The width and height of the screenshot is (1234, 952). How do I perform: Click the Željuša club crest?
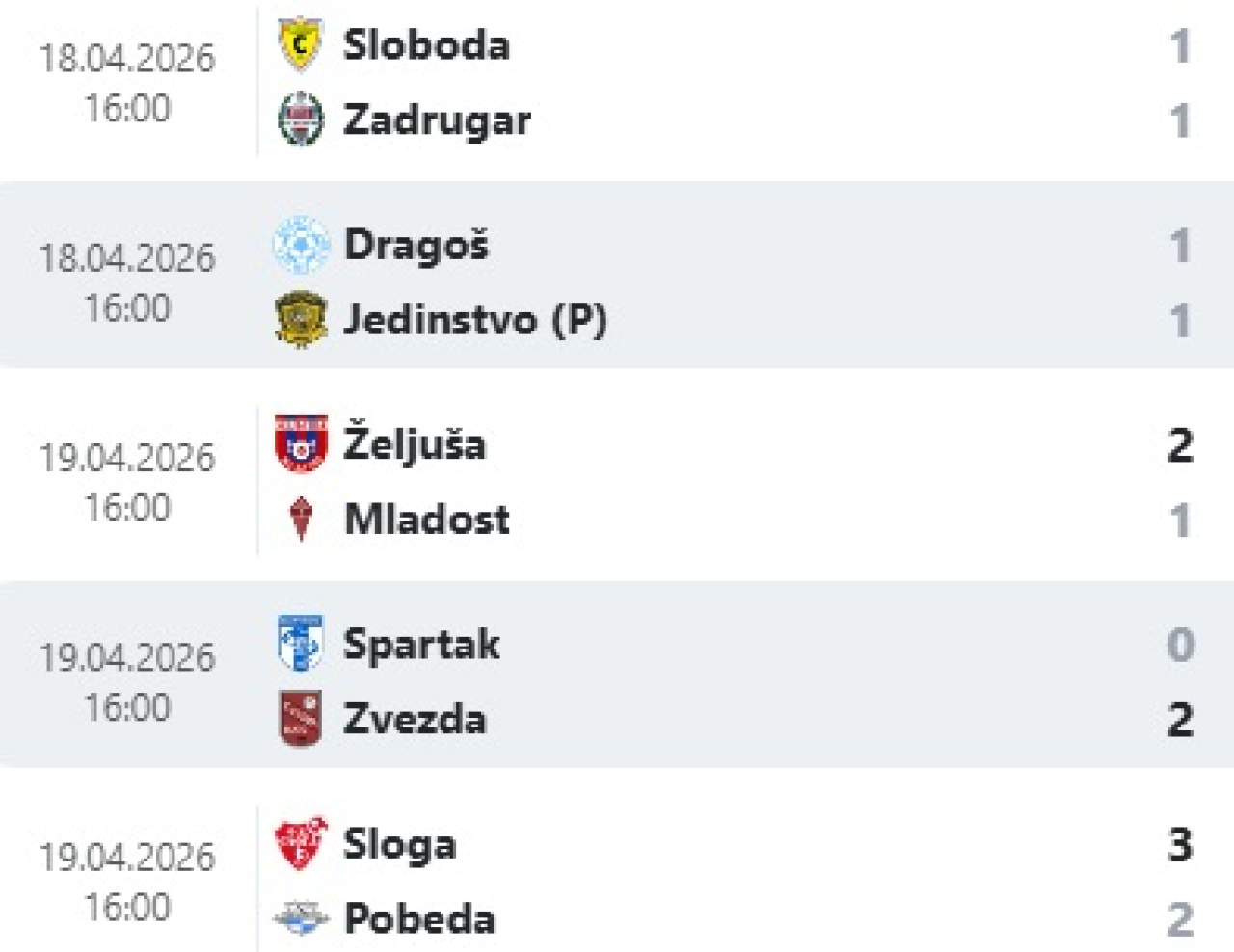click(300, 444)
